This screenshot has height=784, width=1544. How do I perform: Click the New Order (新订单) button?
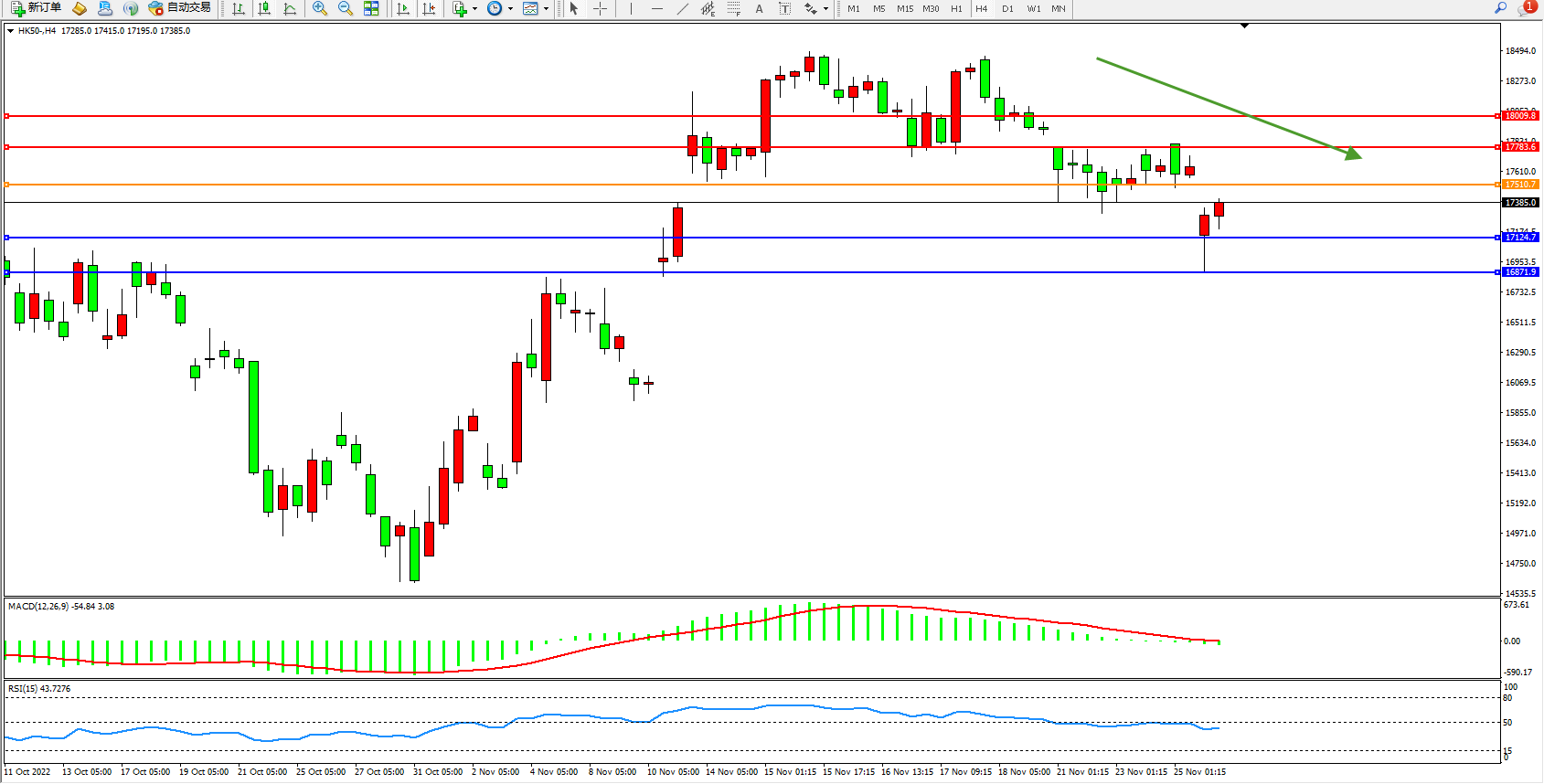pos(37,8)
